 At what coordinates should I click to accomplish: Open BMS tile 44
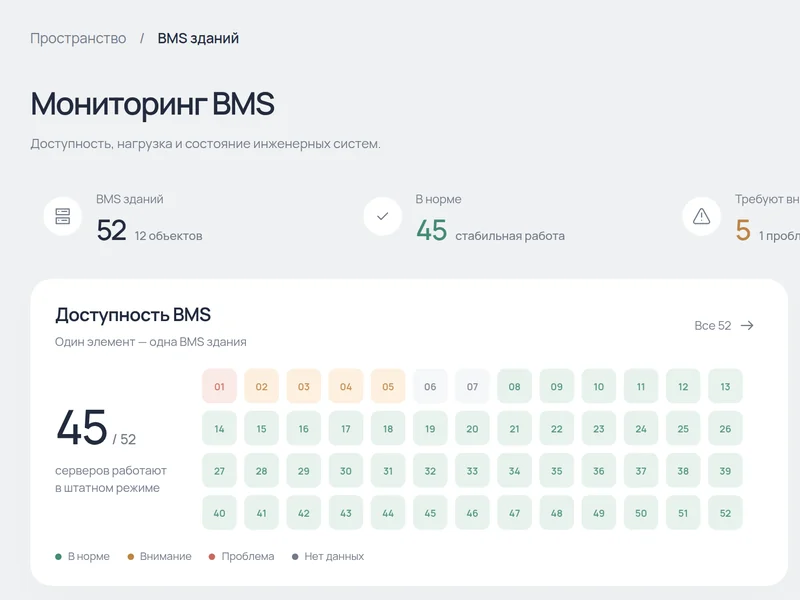(388, 513)
